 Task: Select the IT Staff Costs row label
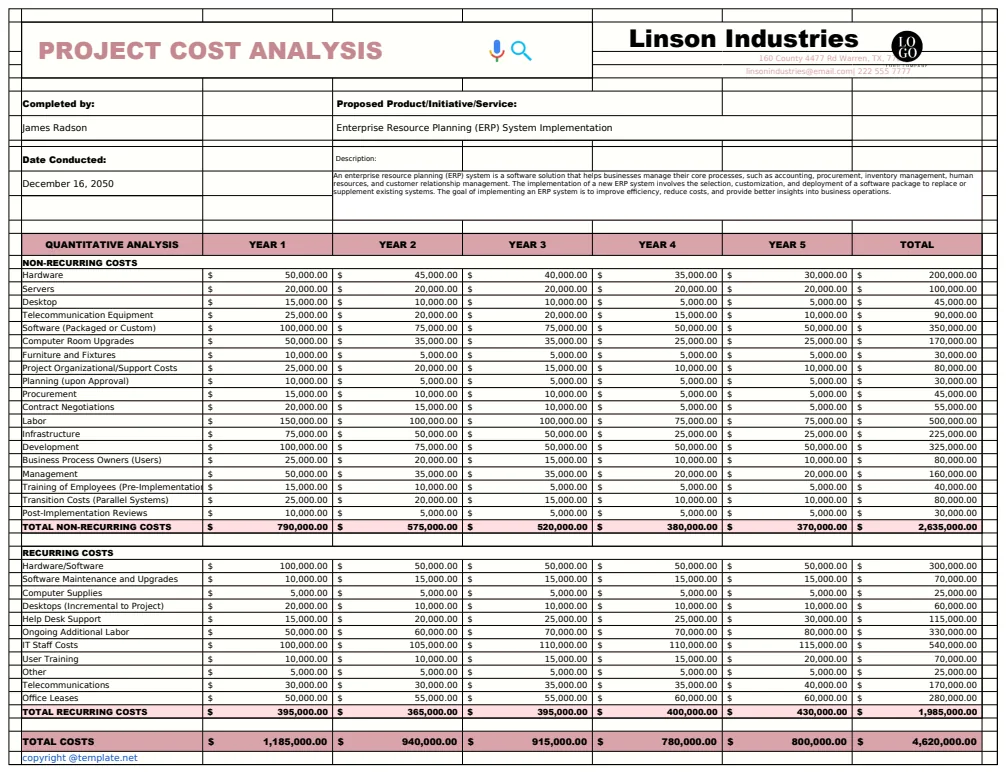(x=50, y=645)
